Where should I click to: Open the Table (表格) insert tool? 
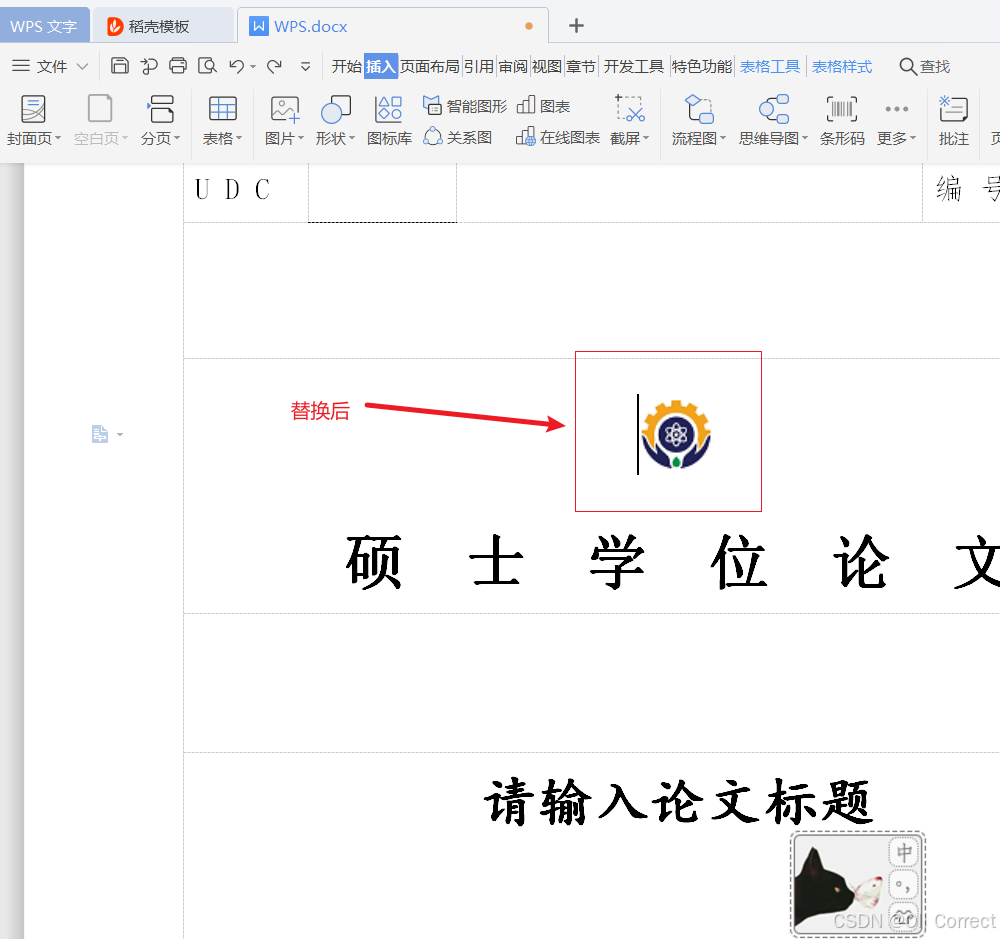tap(222, 119)
